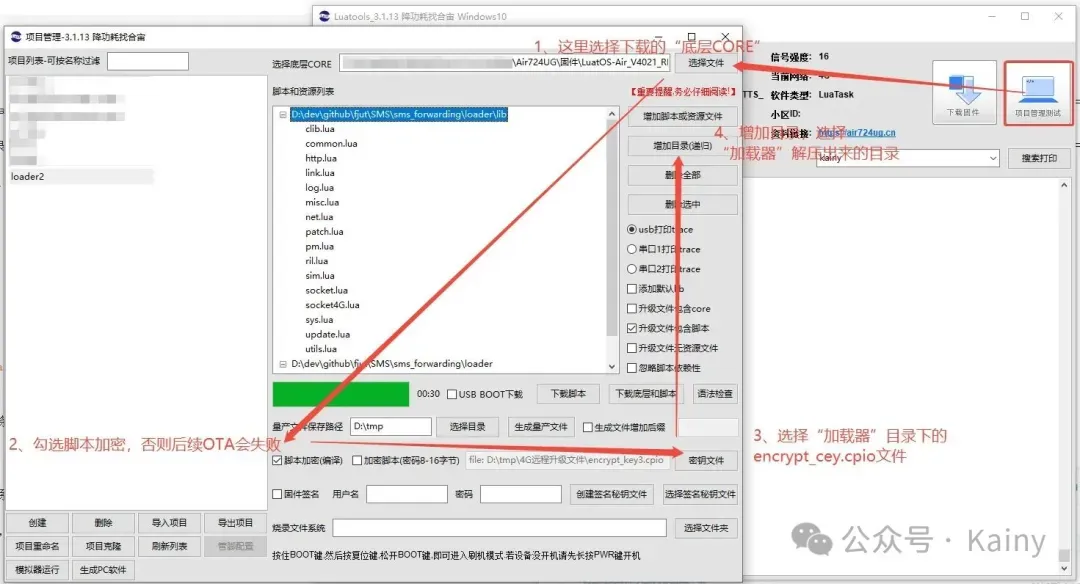Enable 忽略脚本依赖性 checkbox

(x=632, y=368)
